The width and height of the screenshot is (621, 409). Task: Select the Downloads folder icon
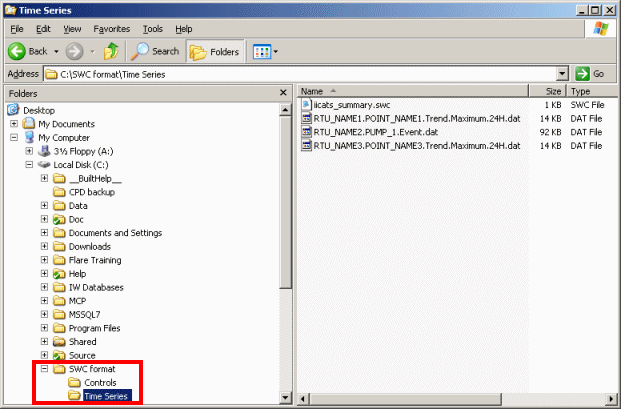(x=59, y=246)
